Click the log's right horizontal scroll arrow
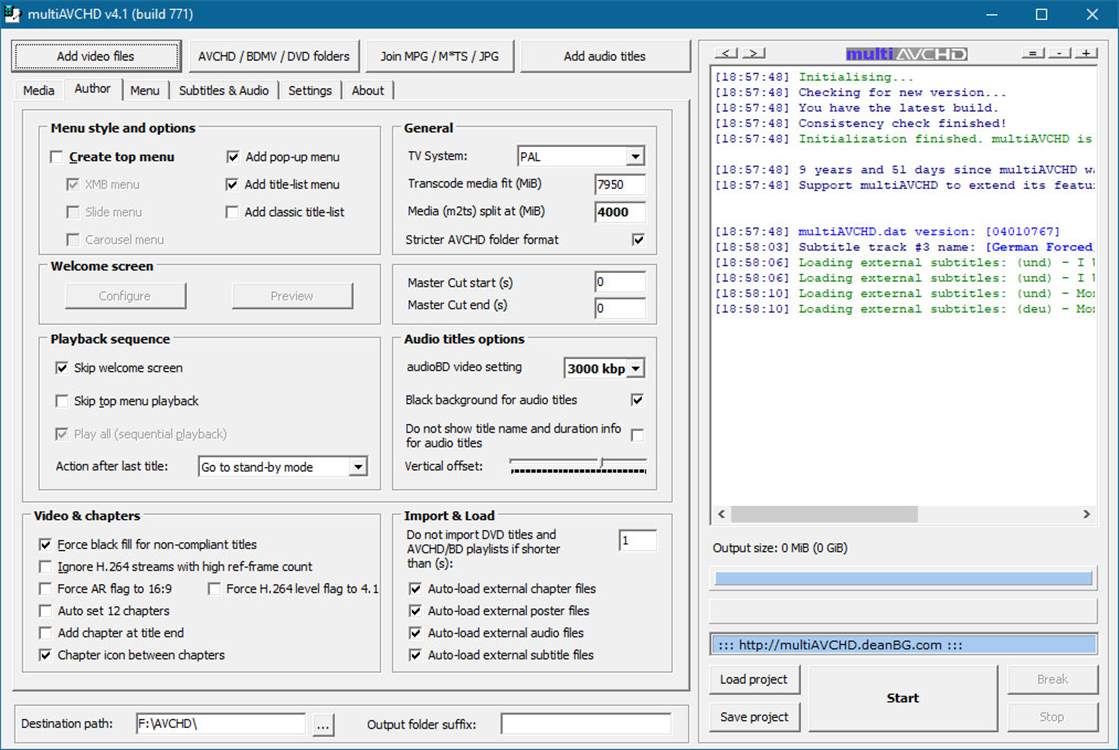1119x750 pixels. pos(1086,514)
